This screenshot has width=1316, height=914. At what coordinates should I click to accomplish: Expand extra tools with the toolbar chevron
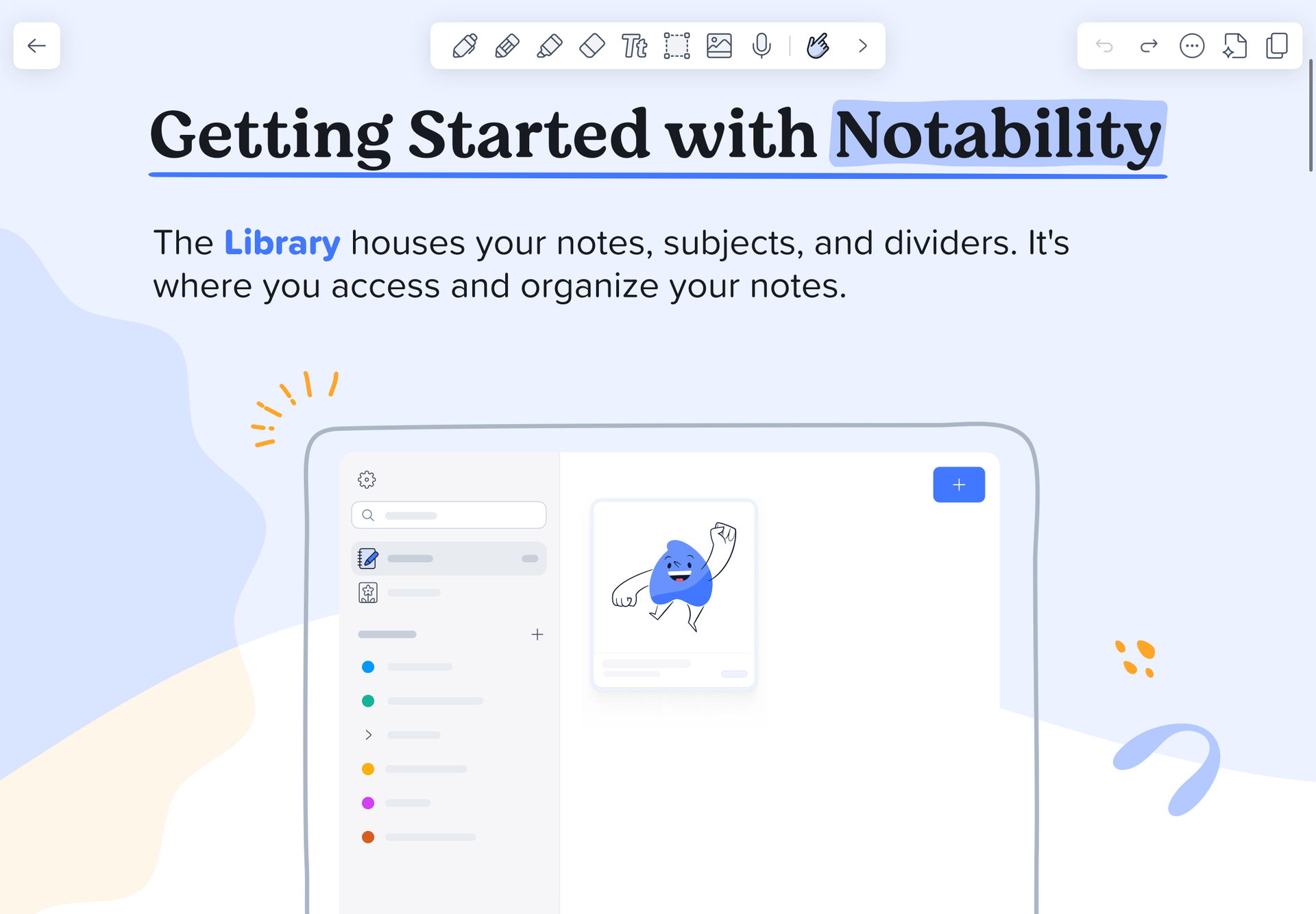(x=862, y=46)
